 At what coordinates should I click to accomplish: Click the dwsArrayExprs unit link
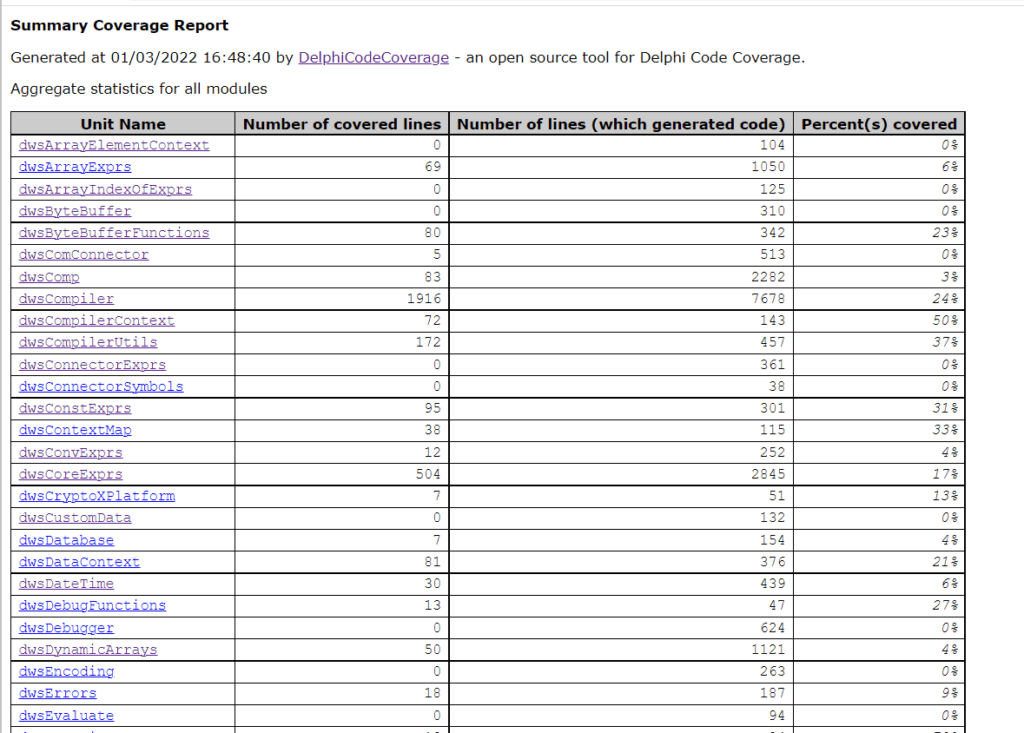tap(75, 167)
